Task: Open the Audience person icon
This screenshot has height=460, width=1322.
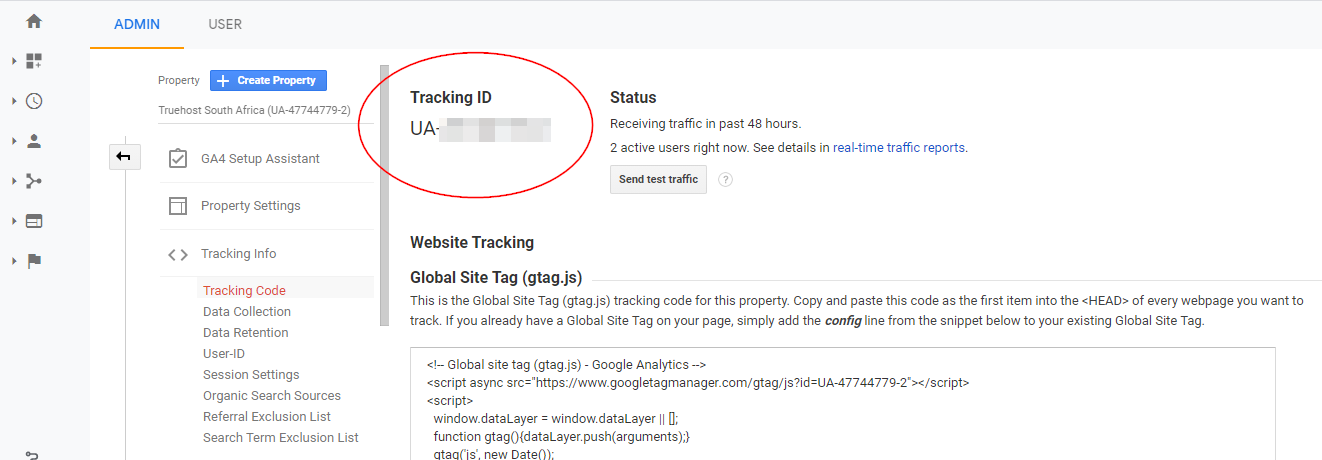Action: point(34,141)
